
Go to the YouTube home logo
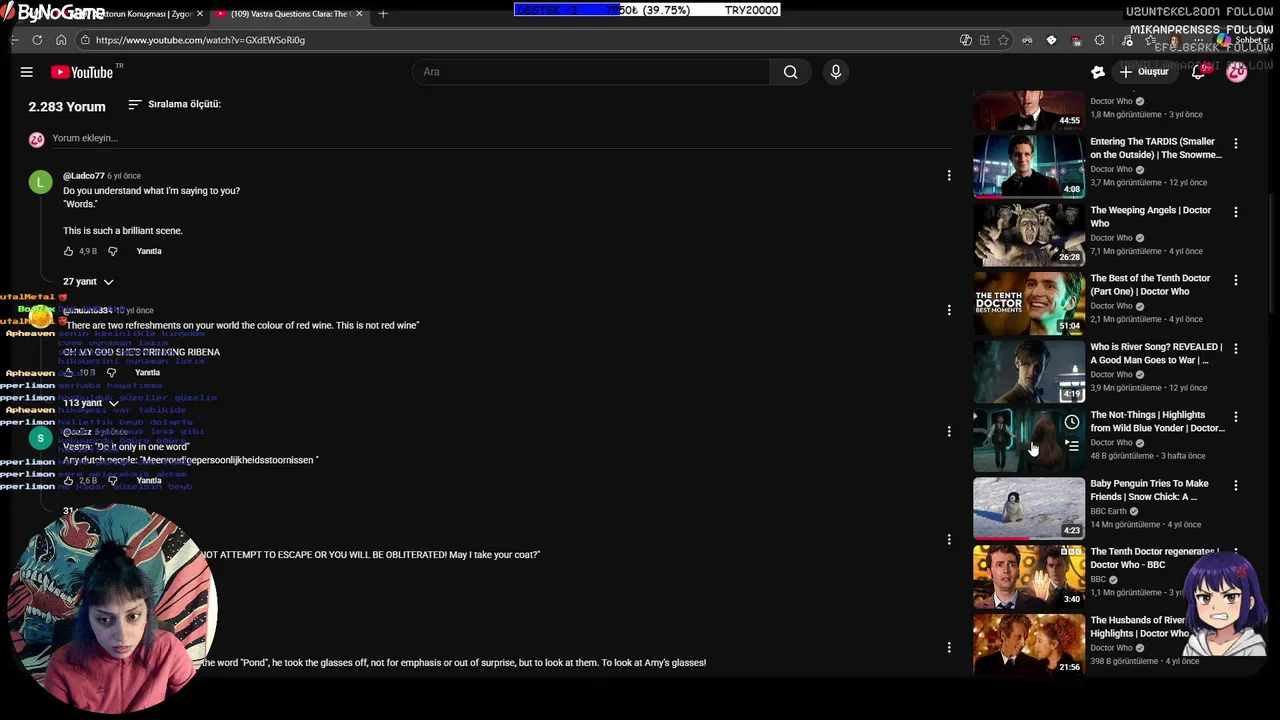[x=82, y=72]
